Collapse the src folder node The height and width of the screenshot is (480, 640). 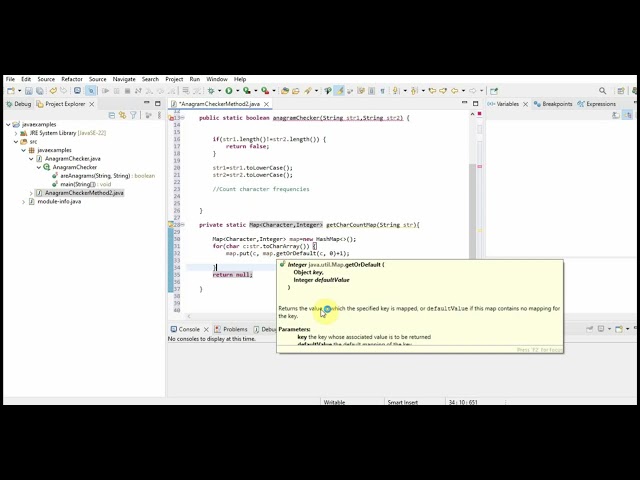click(x=16, y=142)
